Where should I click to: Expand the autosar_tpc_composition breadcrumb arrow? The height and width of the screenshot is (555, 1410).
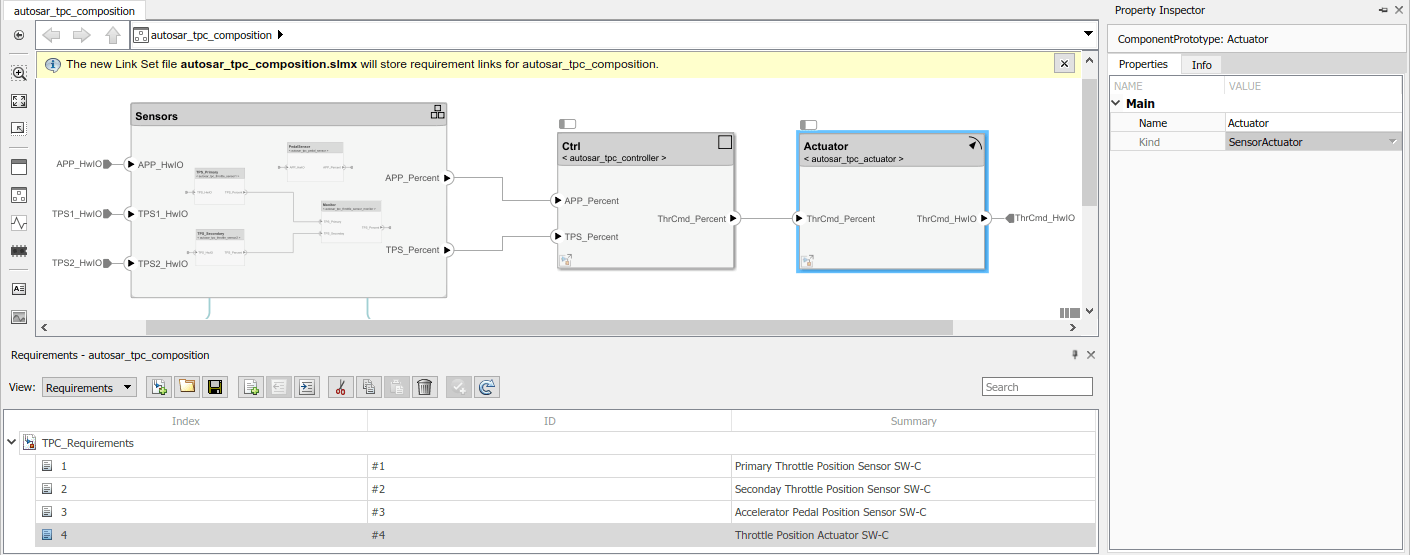(x=280, y=35)
